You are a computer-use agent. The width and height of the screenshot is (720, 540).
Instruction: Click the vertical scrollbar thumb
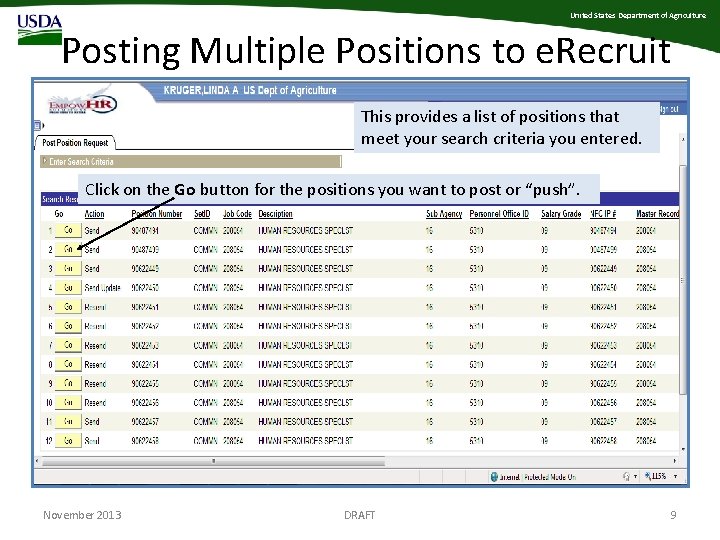683,279
